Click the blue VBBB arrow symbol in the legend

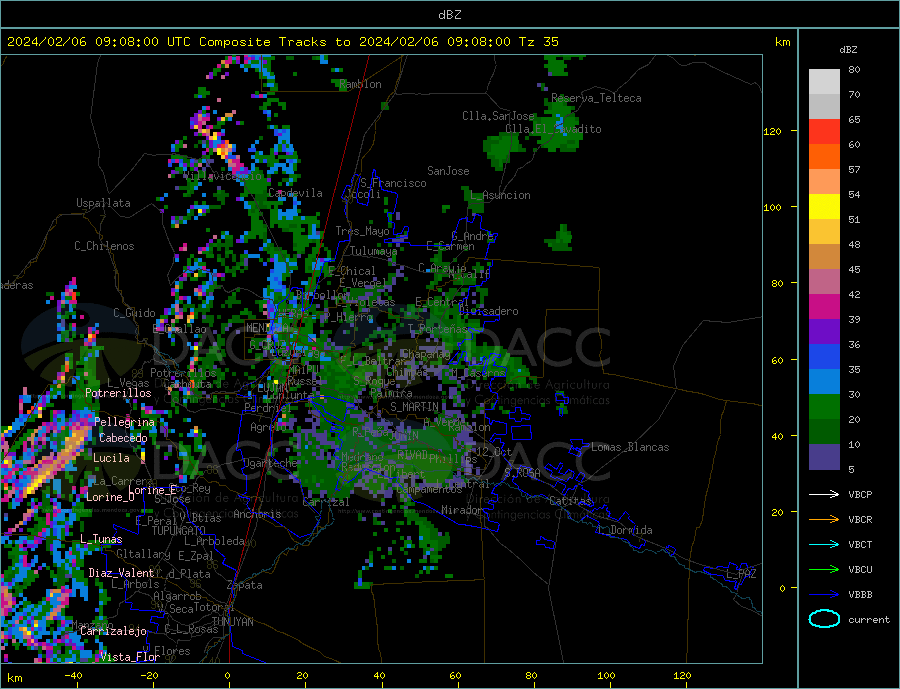click(824, 594)
